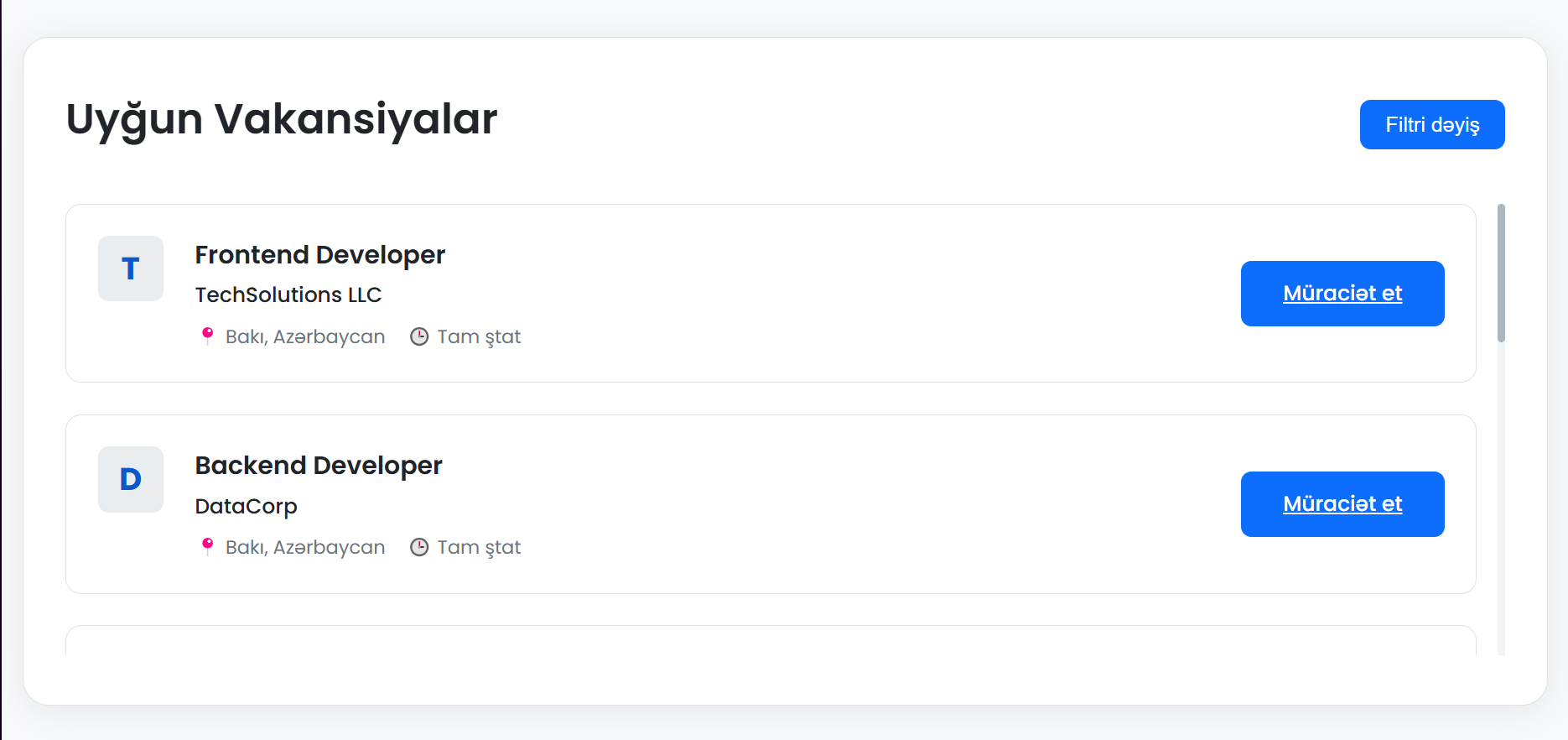Click the Bakı, Azərbaycan label on Frontend card

[x=305, y=336]
